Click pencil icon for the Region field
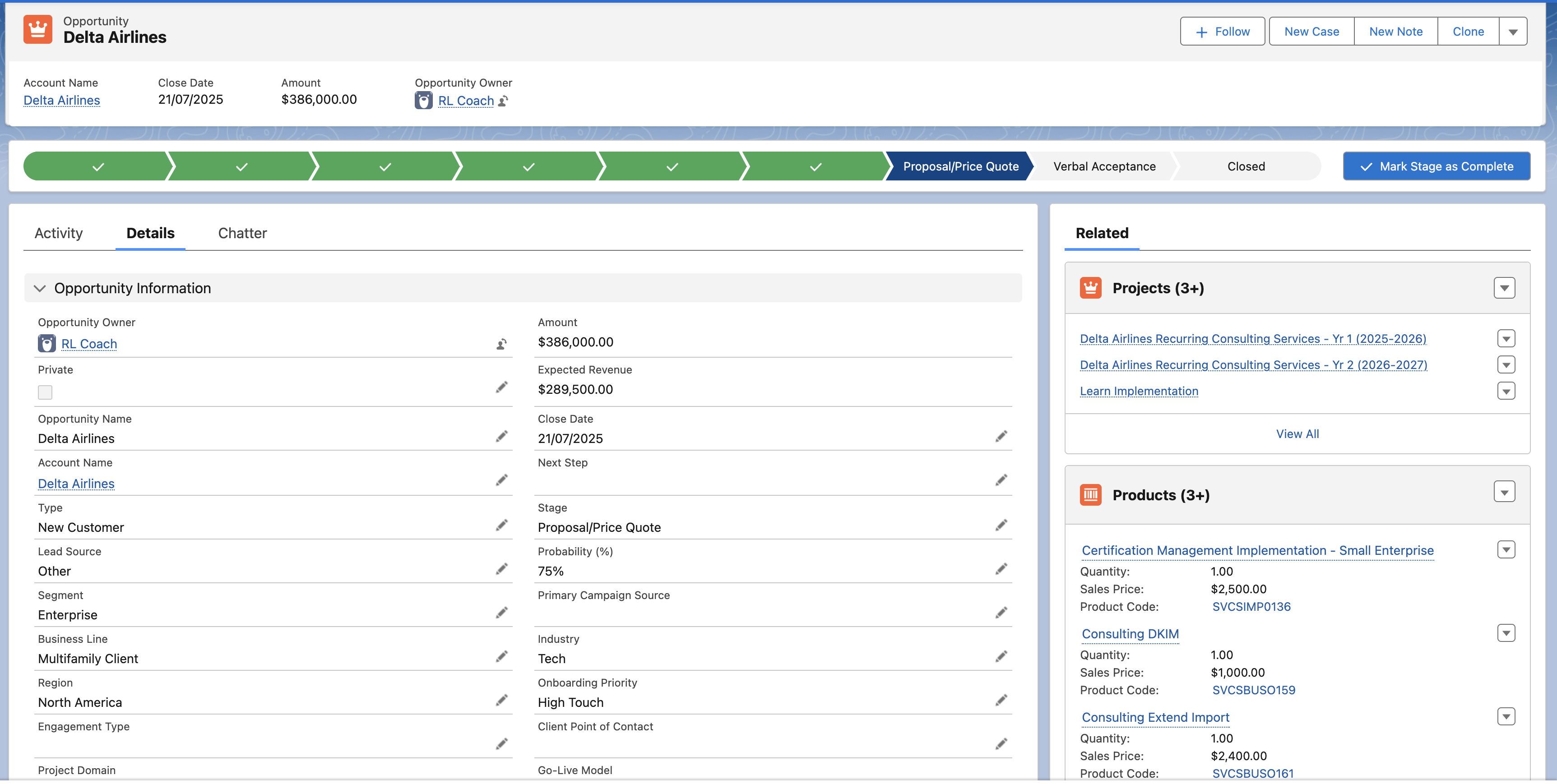Screen dimensions: 1557x784 (501, 701)
